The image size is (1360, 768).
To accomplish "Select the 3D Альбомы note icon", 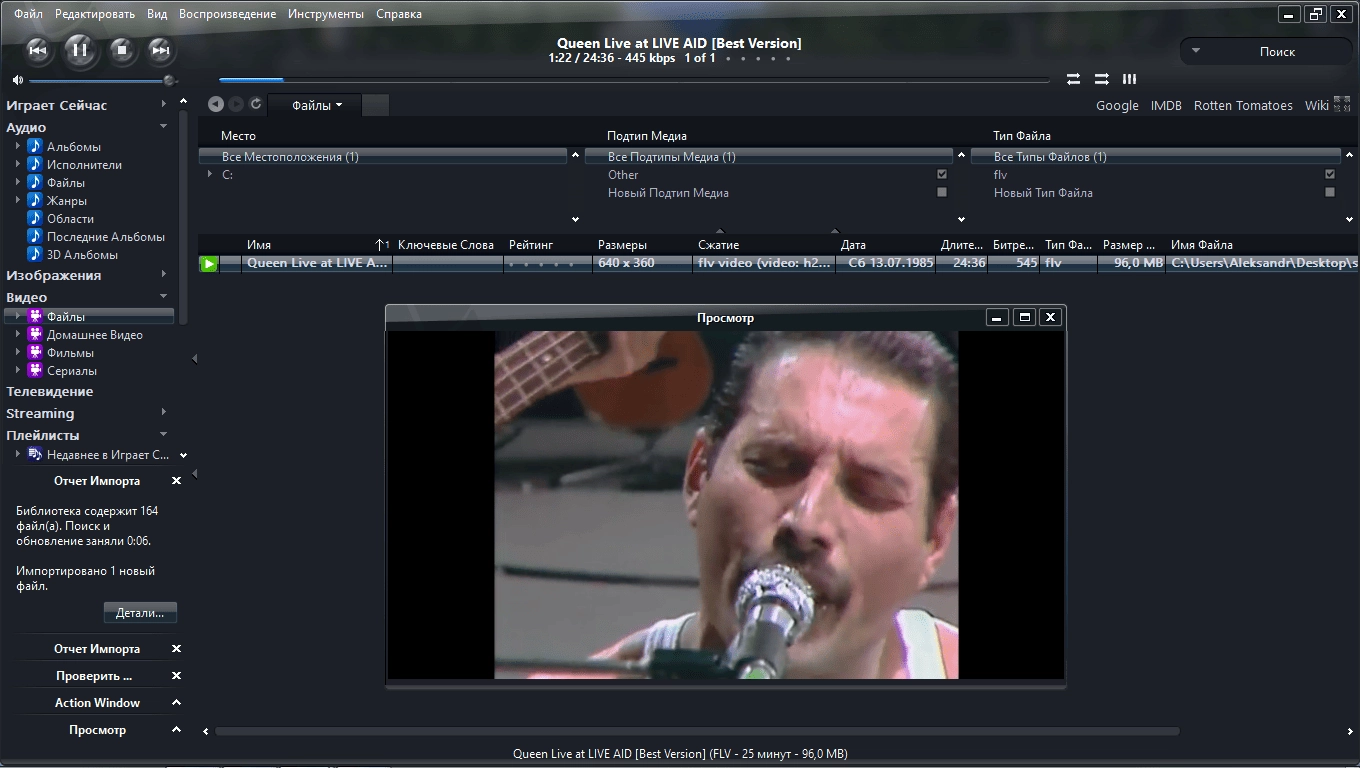I will 35,255.
